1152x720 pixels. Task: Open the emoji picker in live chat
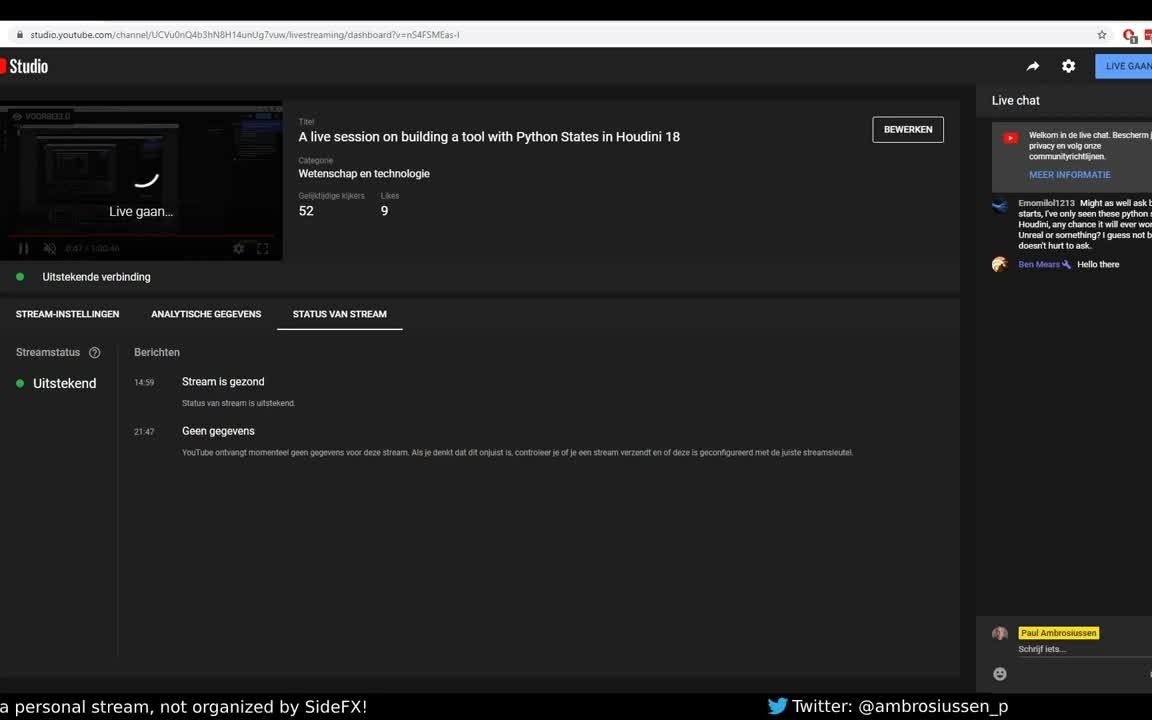point(1000,674)
